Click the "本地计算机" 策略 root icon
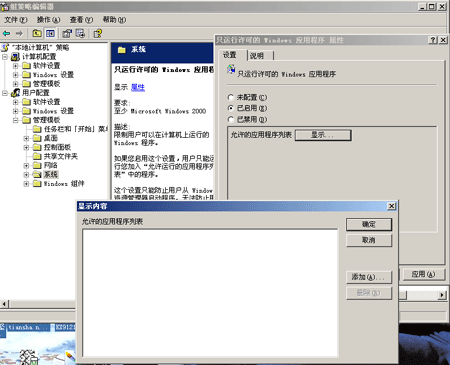 point(5,48)
